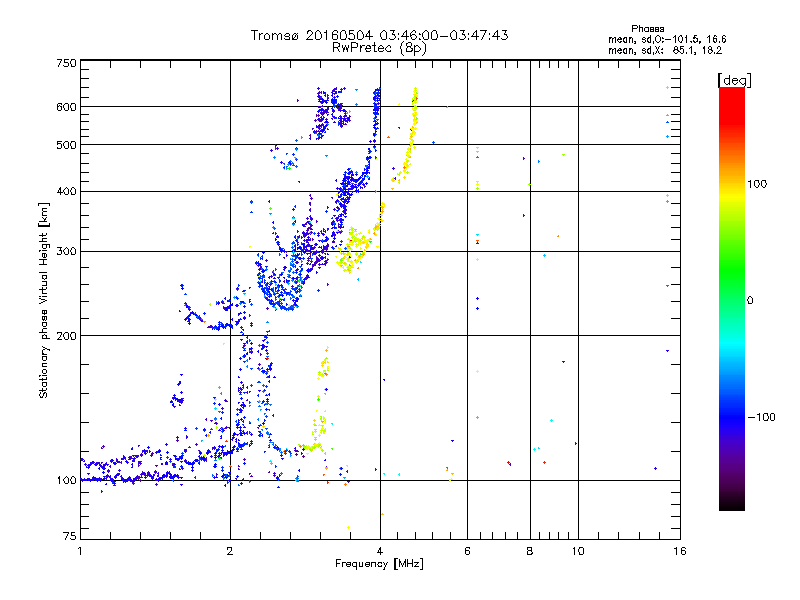Viewport: 800px width, 600px height.
Task: Click the colorbar tick label '100'
Action: point(757,184)
